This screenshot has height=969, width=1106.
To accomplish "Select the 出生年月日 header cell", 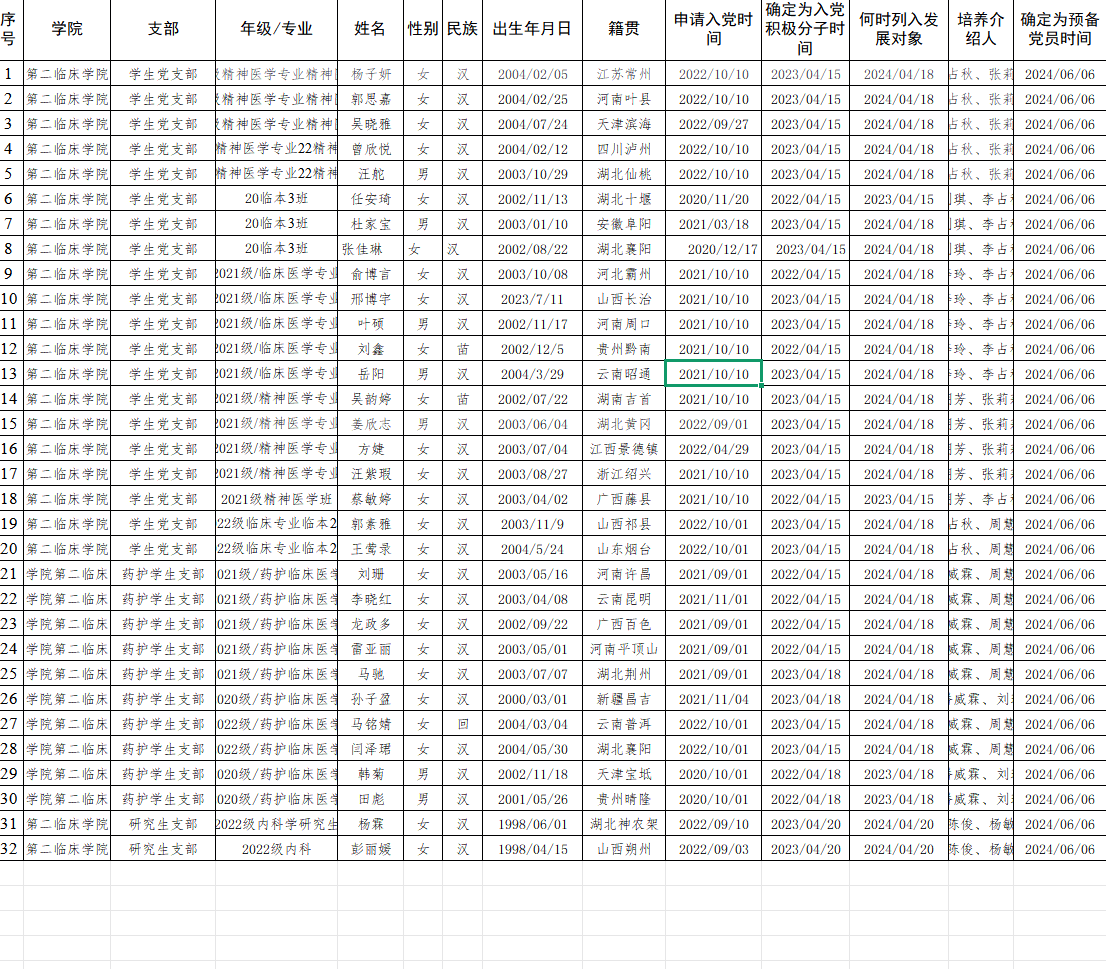I will pyautogui.click(x=532, y=29).
